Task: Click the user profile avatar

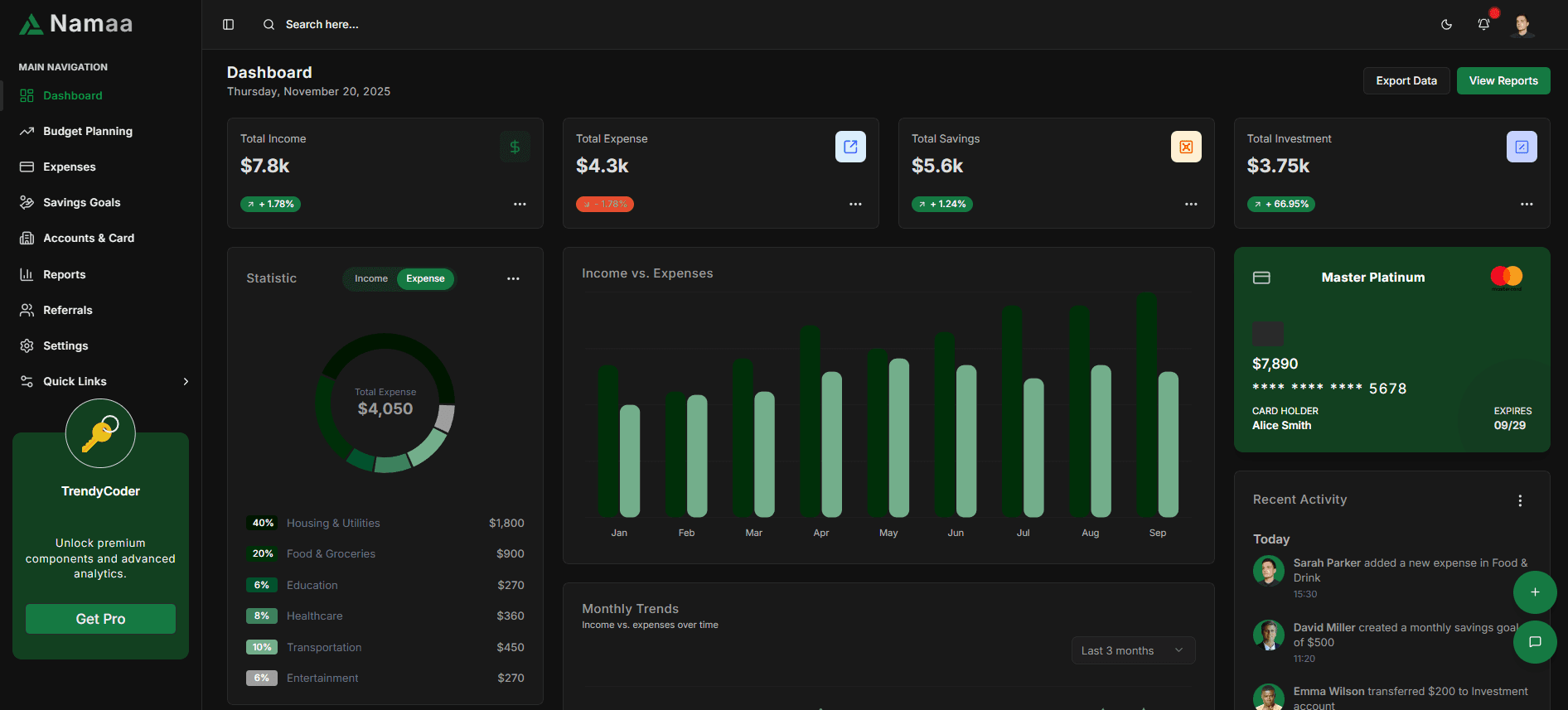Action: 1522,25
